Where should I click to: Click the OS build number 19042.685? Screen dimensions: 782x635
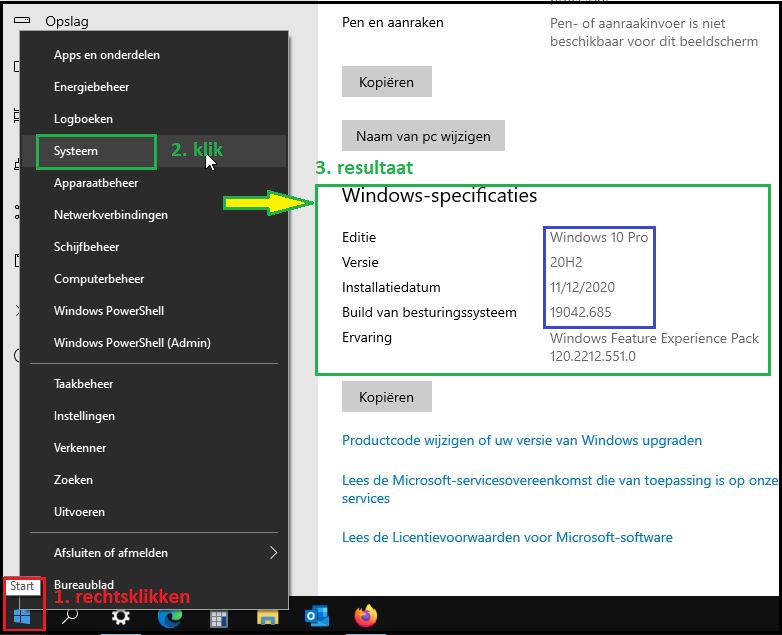point(581,312)
